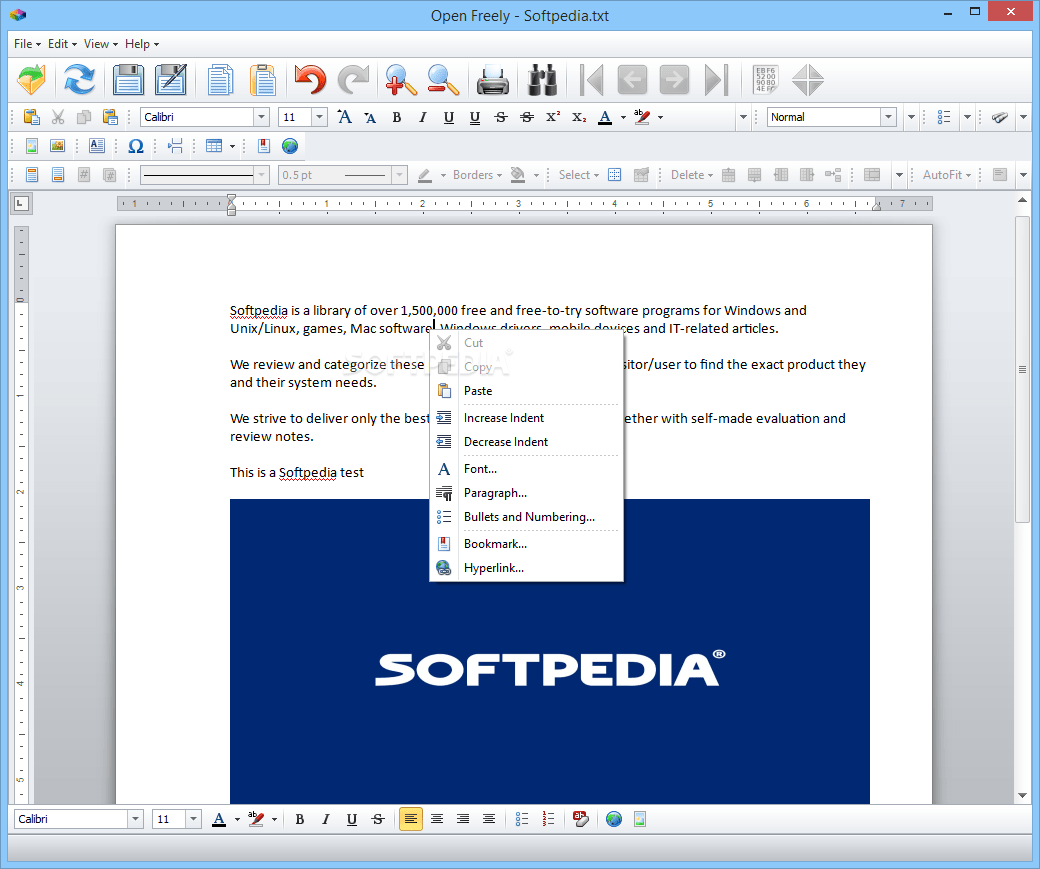
Task: Open the AutoFit dropdown
Action: pos(947,175)
